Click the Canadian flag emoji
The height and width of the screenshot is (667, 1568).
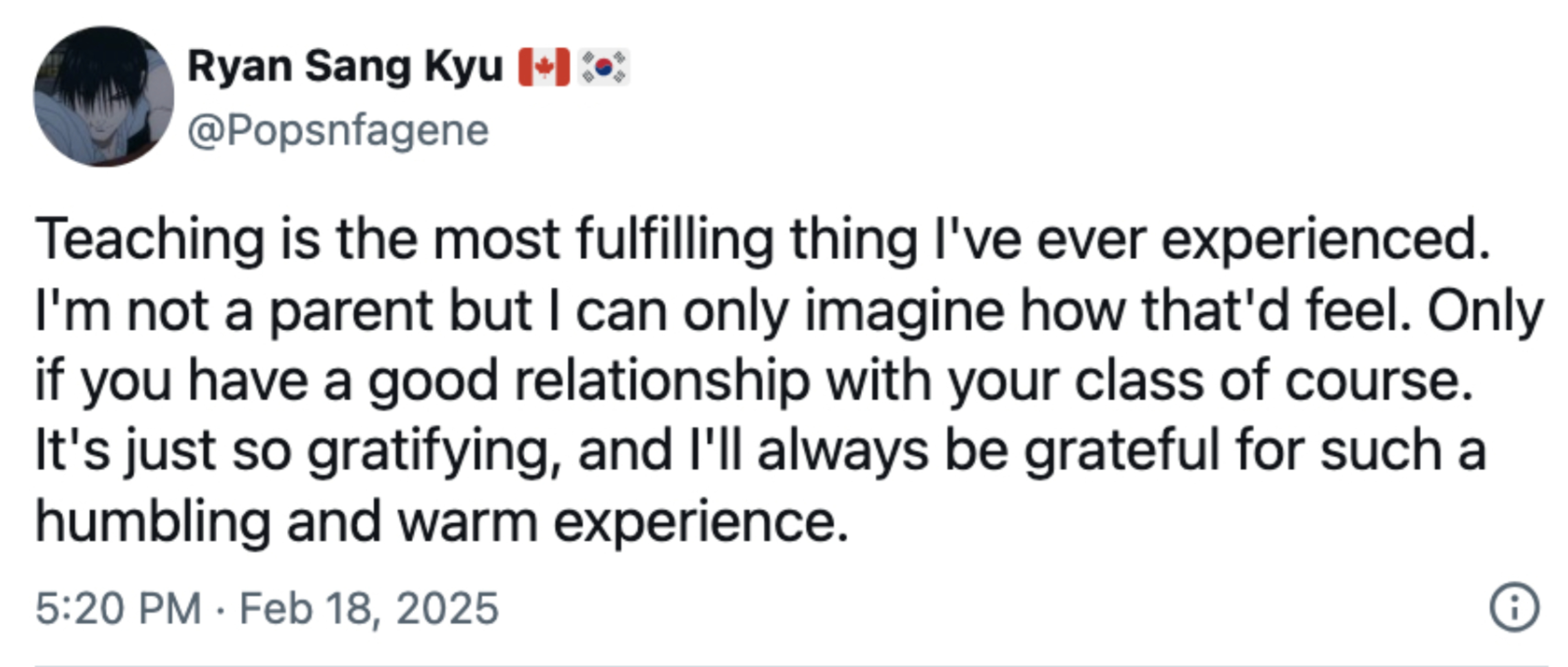pyautogui.click(x=544, y=67)
